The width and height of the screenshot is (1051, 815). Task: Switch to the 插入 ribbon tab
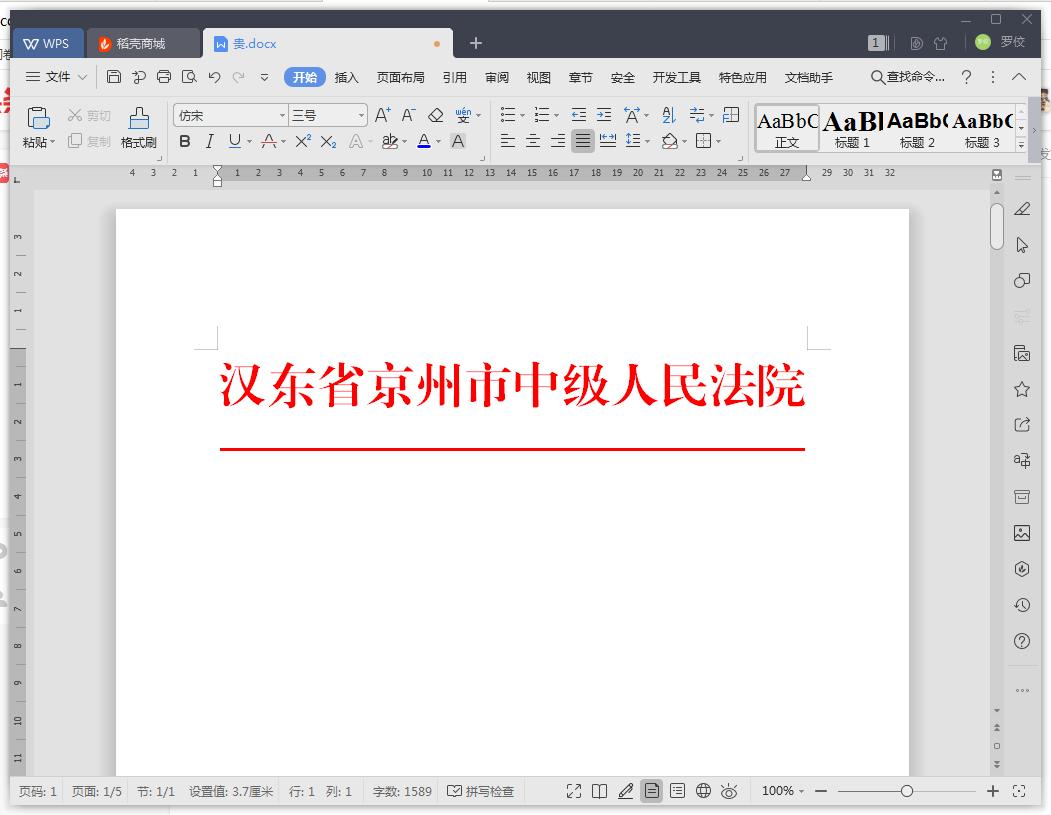tap(345, 77)
